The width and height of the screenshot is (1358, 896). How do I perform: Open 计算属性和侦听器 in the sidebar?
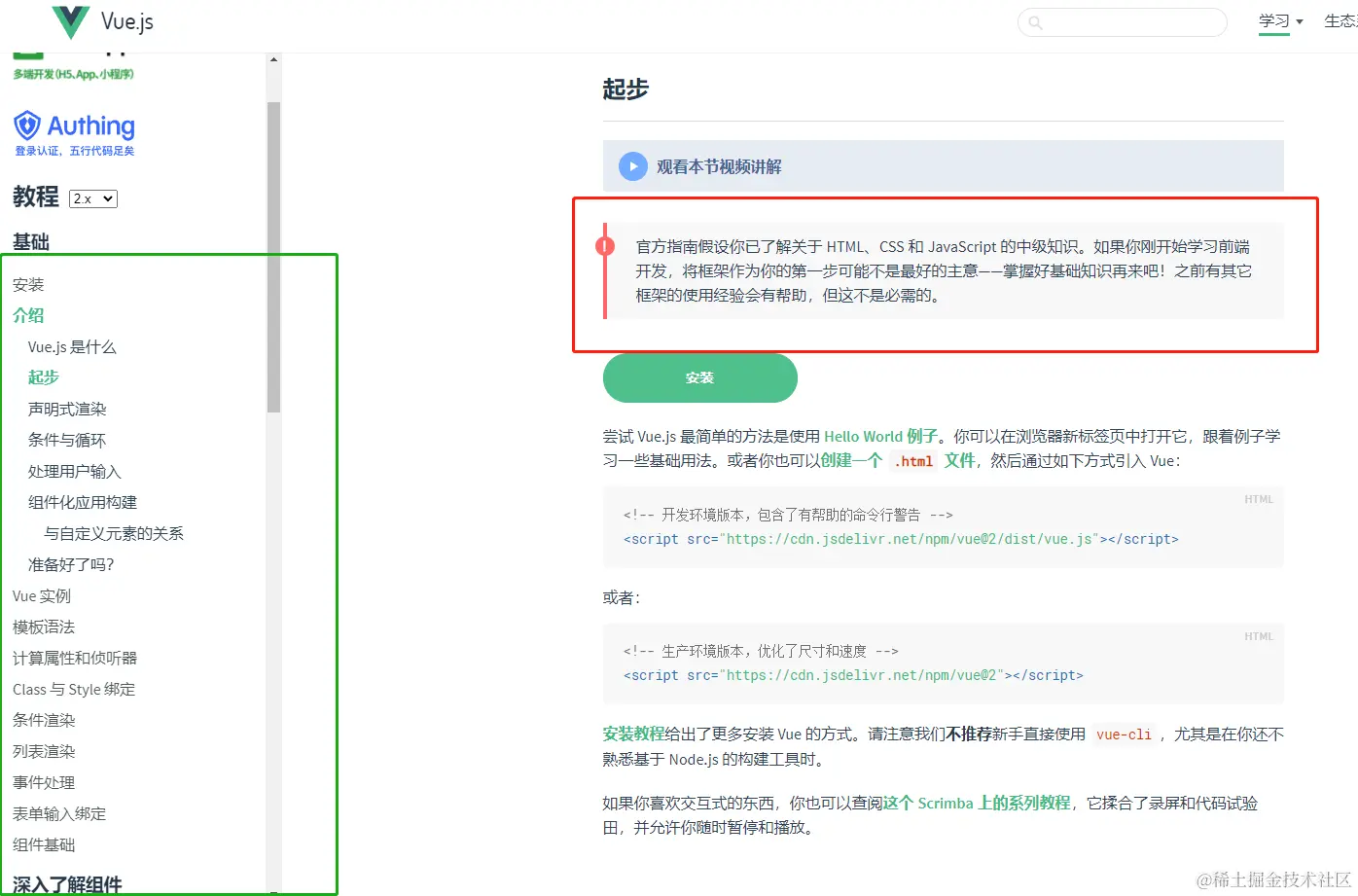click(x=75, y=658)
